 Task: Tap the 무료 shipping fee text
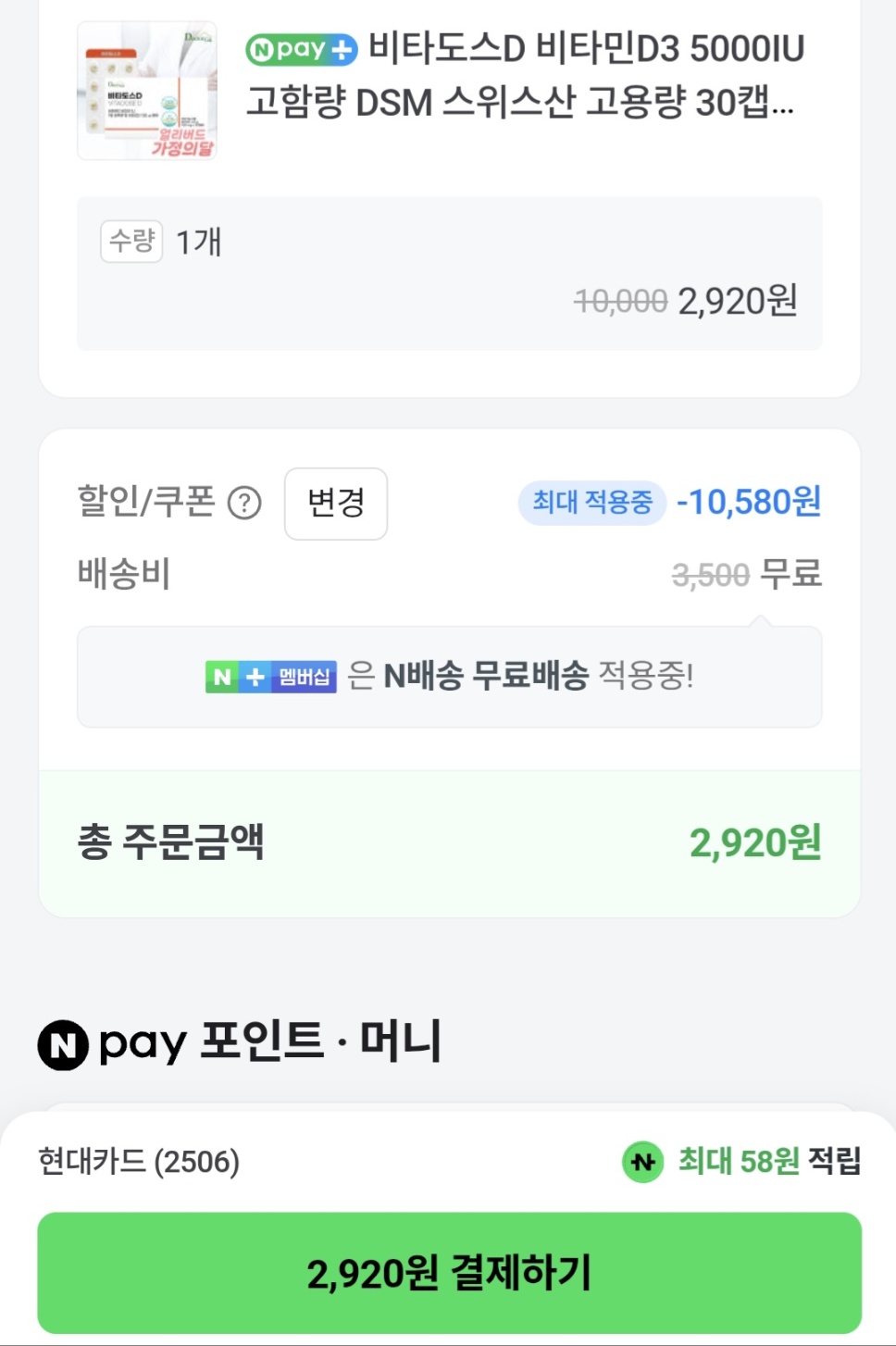[x=791, y=574]
